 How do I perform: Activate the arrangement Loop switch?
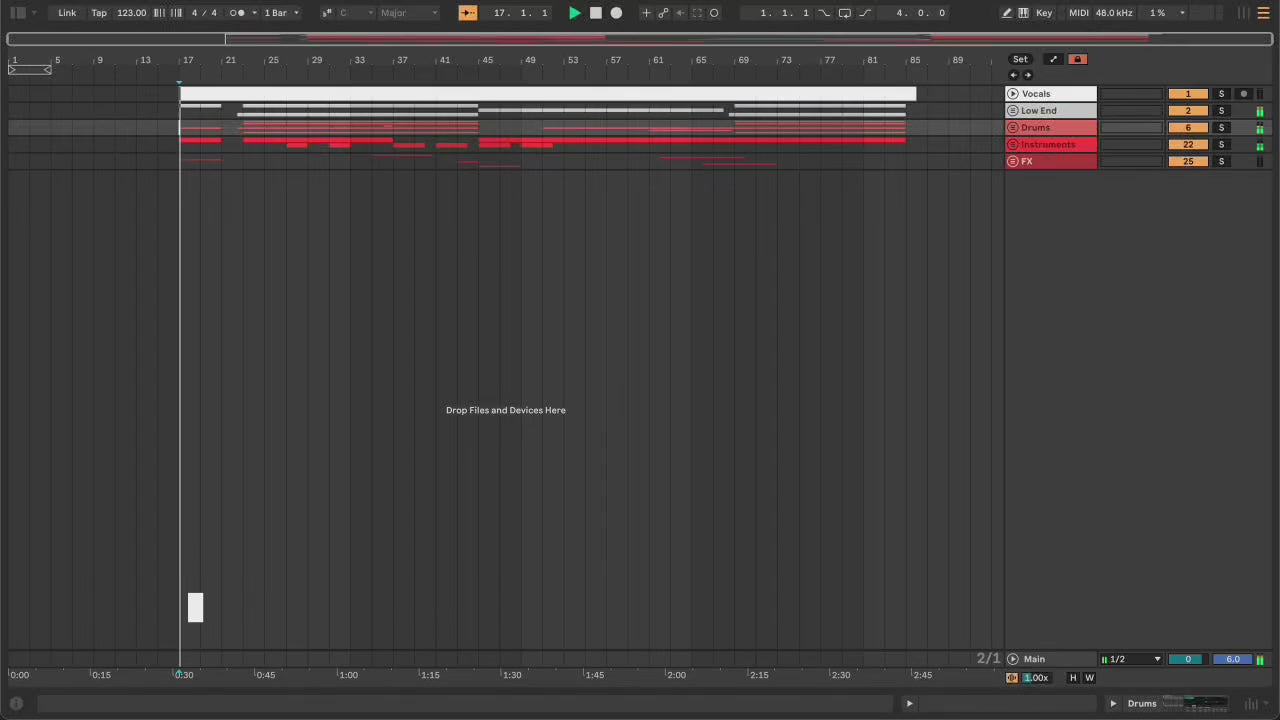tap(845, 13)
